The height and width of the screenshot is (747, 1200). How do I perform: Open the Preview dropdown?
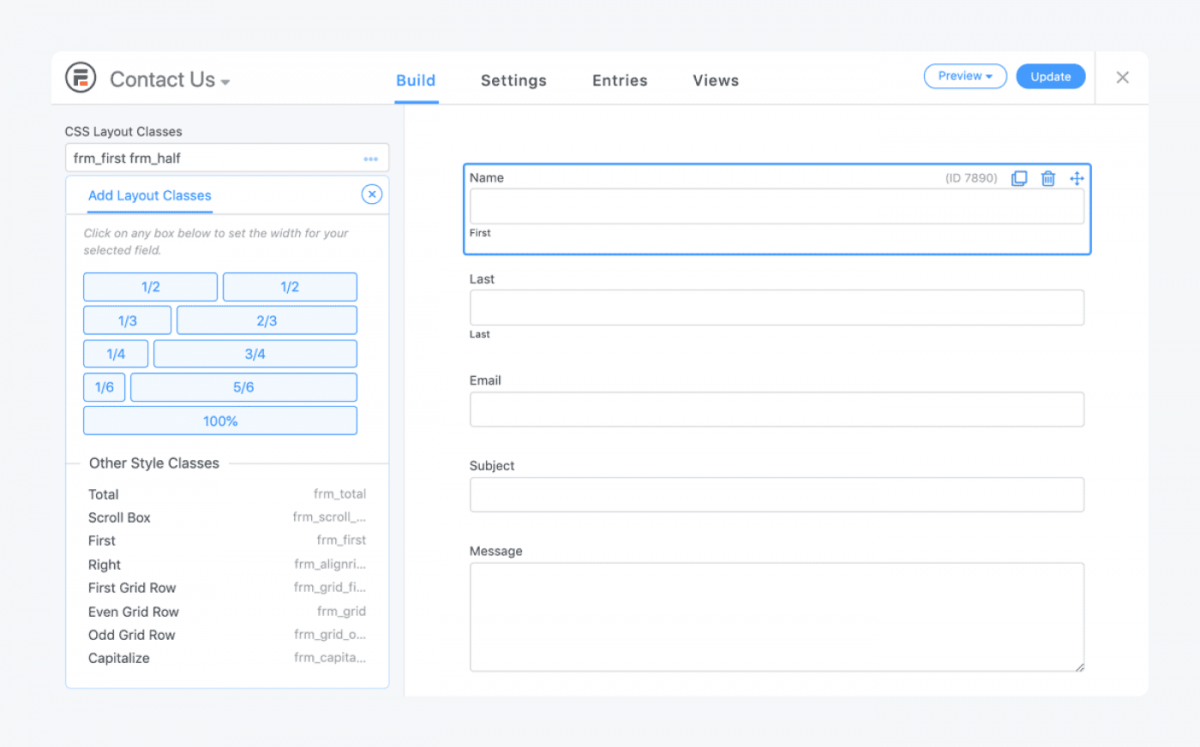tap(964, 75)
